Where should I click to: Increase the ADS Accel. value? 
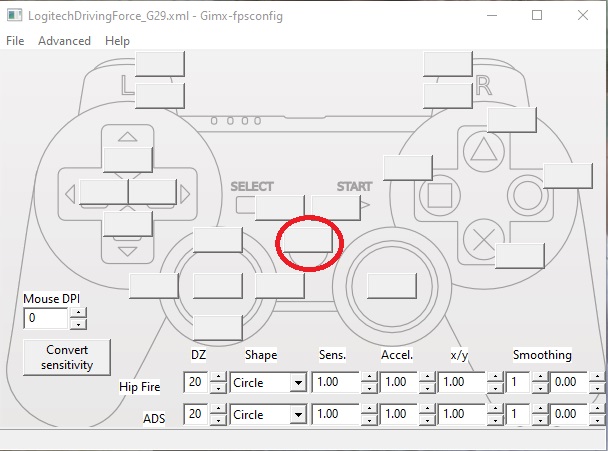(427, 409)
